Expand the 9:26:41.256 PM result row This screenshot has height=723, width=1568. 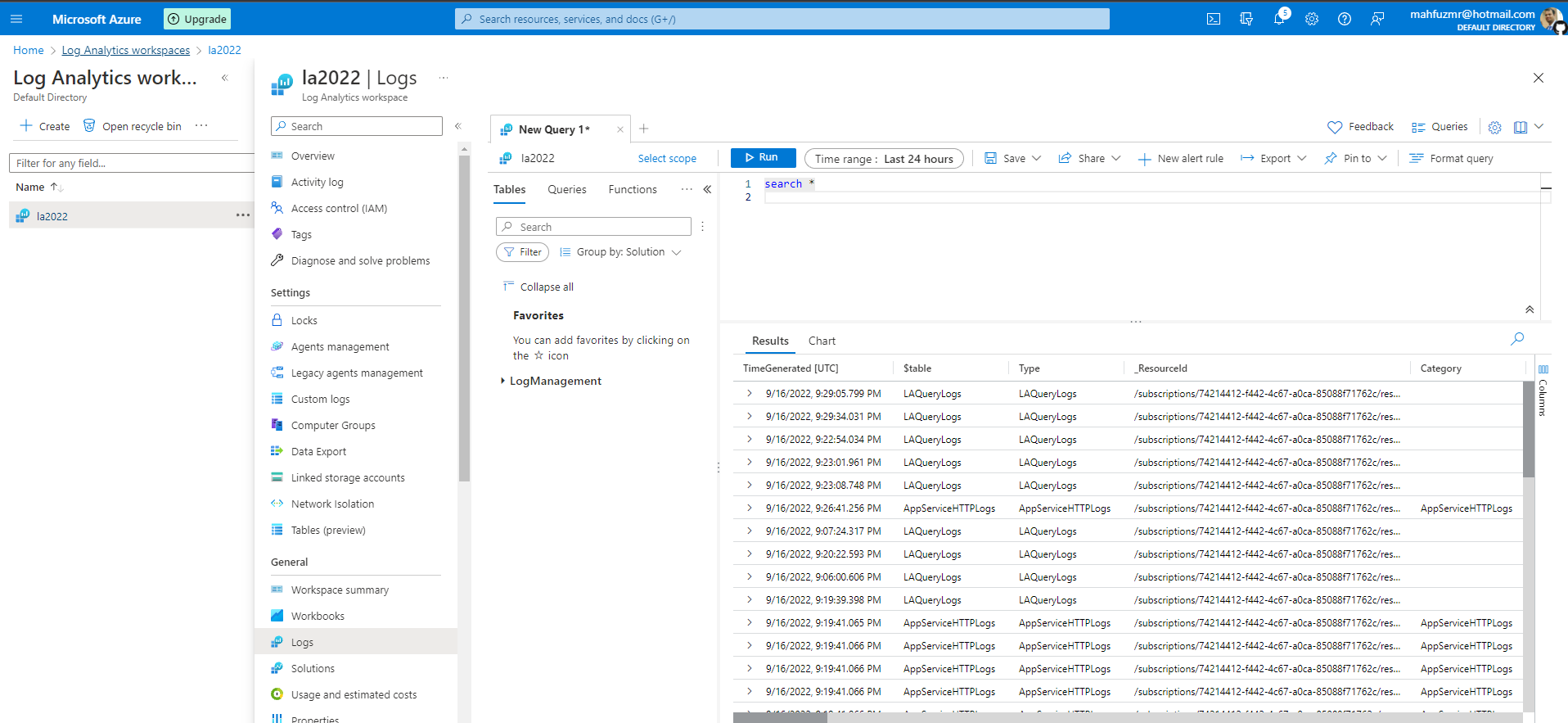tap(749, 508)
